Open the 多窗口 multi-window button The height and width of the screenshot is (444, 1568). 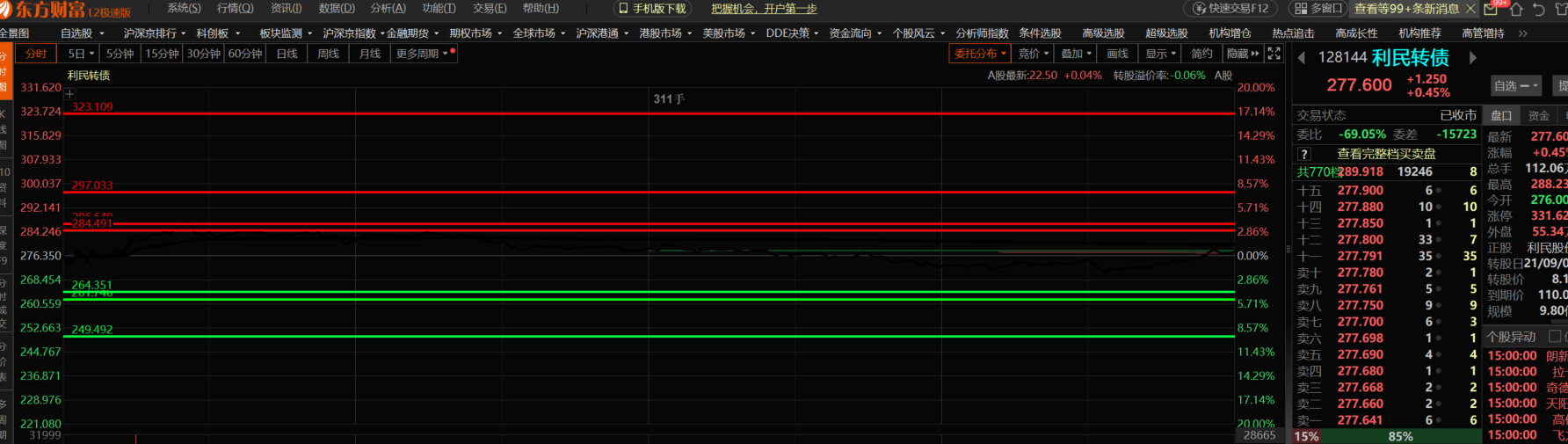(x=1319, y=9)
